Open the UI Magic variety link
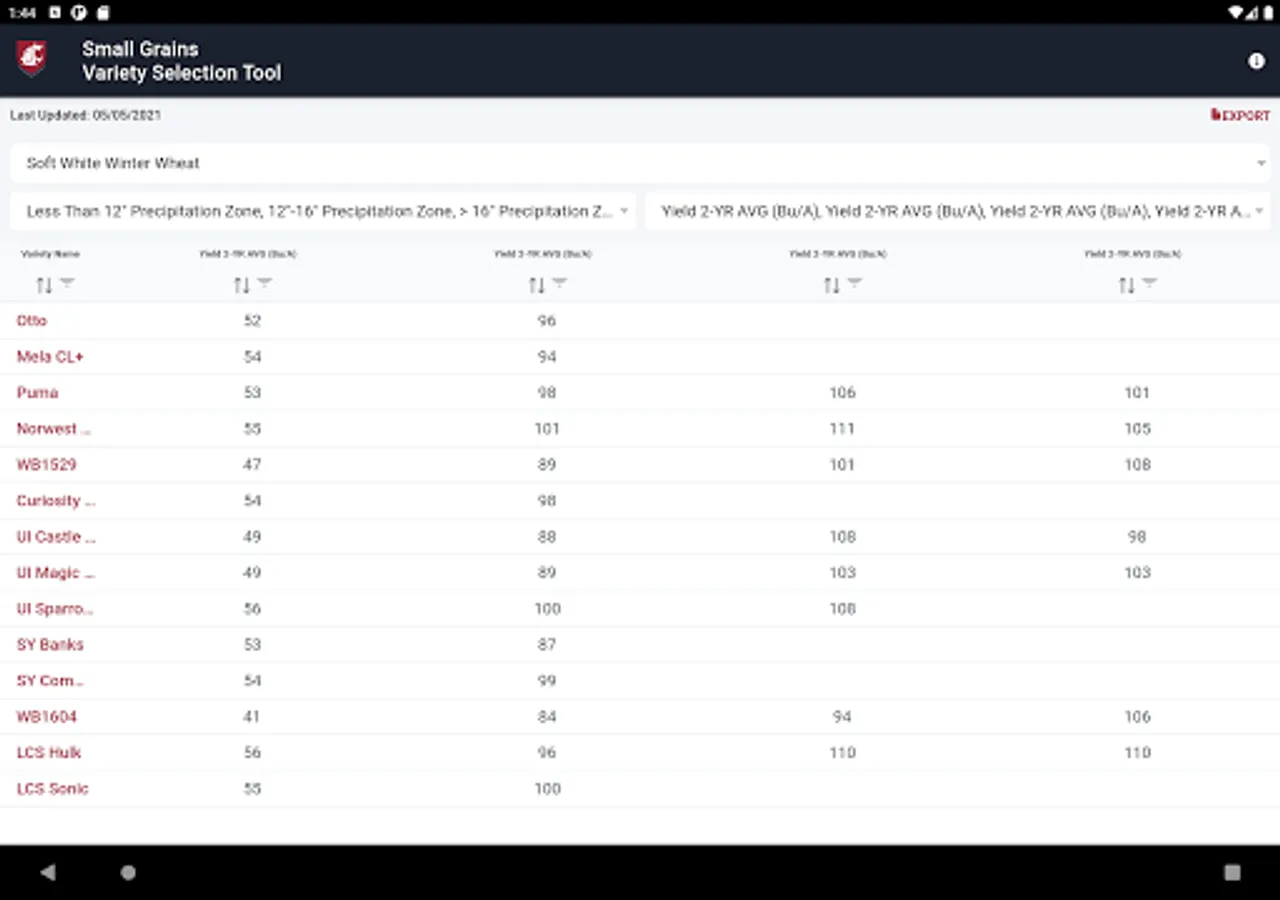Viewport: 1280px width, 900px height. (x=55, y=573)
